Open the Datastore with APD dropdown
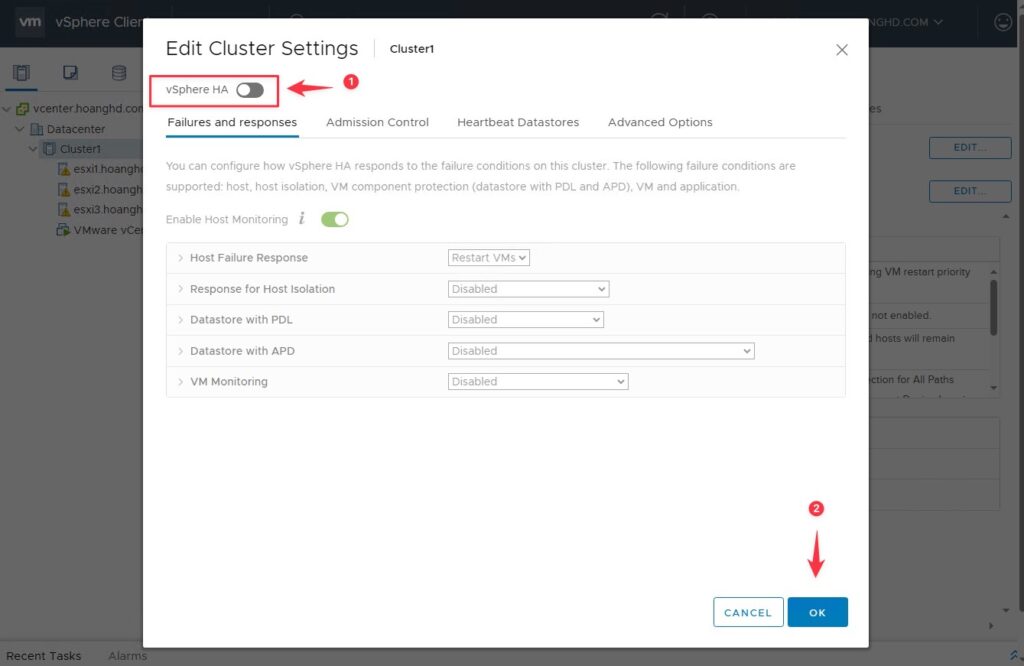 (601, 351)
